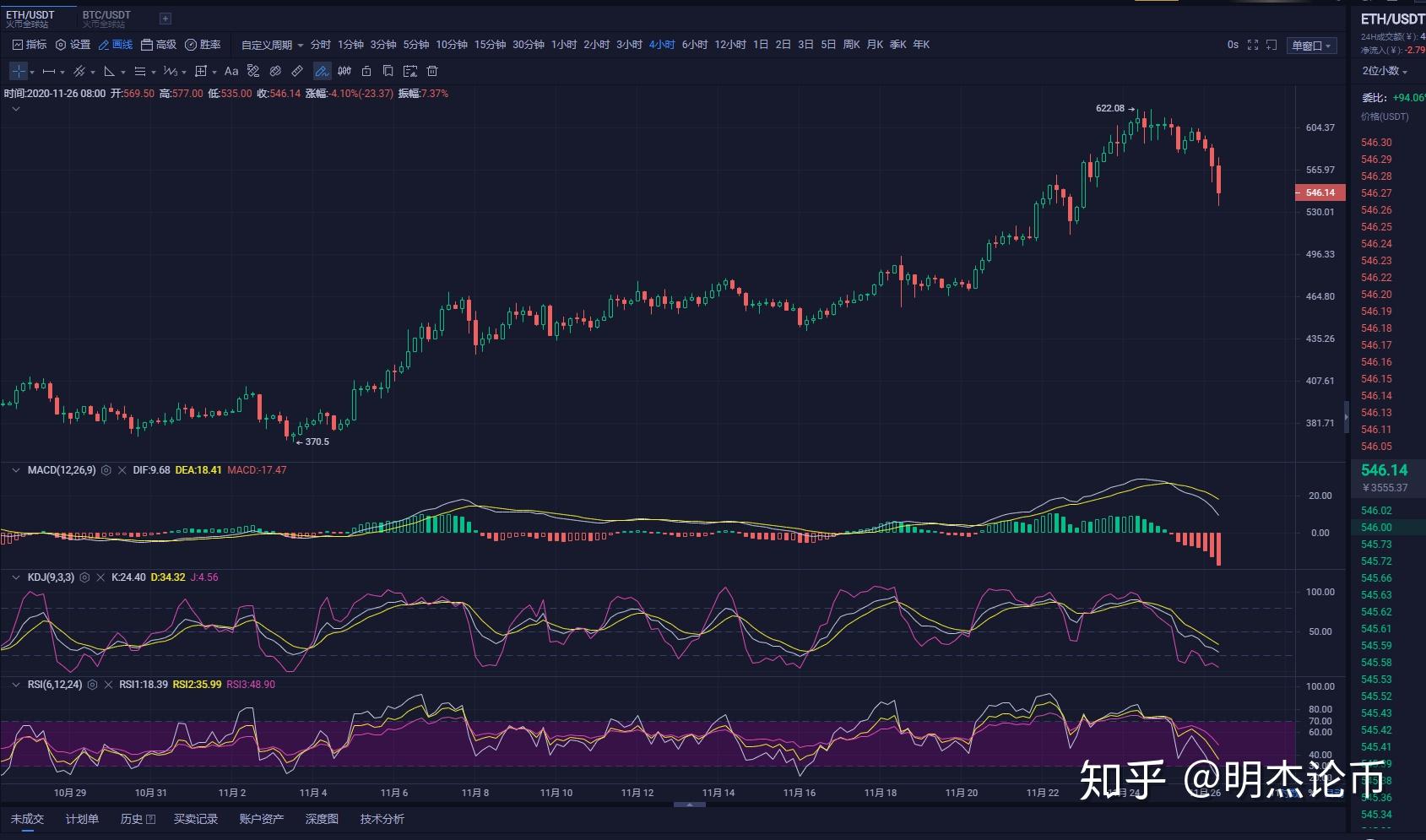Select the Aa text annotation tool
This screenshot has height=840, width=1426.
click(231, 72)
